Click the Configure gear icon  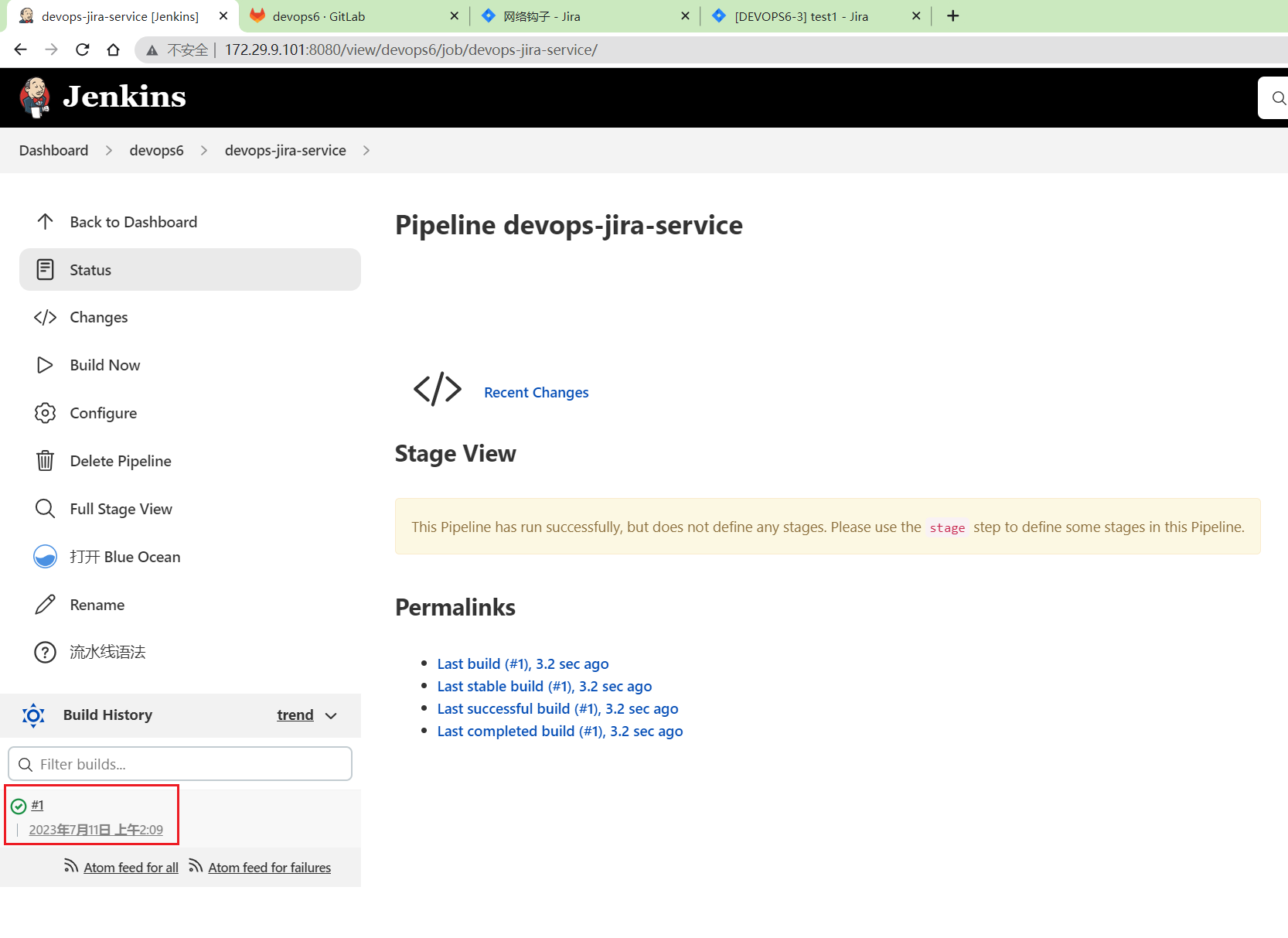(x=45, y=413)
